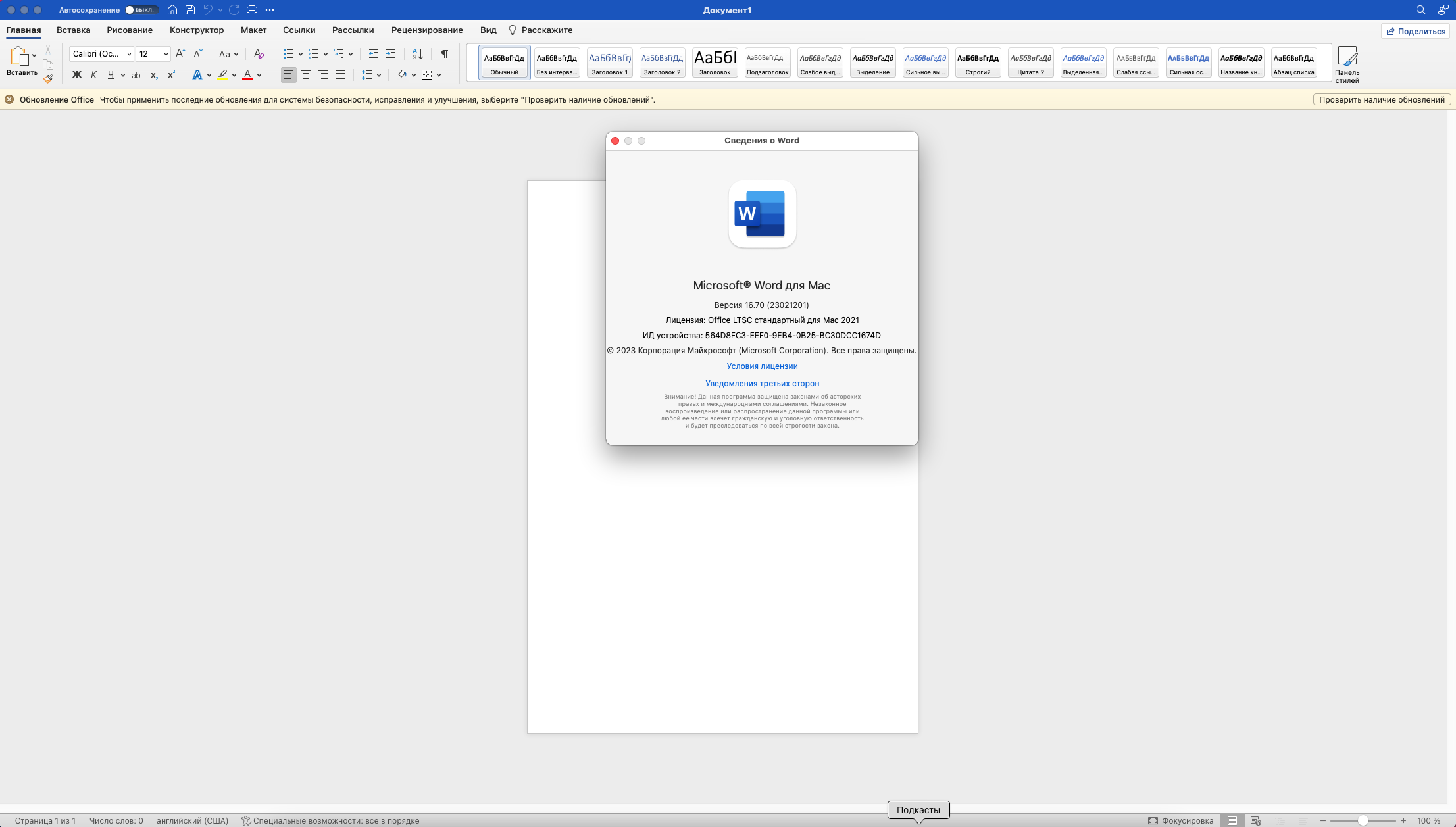Enable center text alignment
This screenshot has height=827, width=1456.
(306, 75)
